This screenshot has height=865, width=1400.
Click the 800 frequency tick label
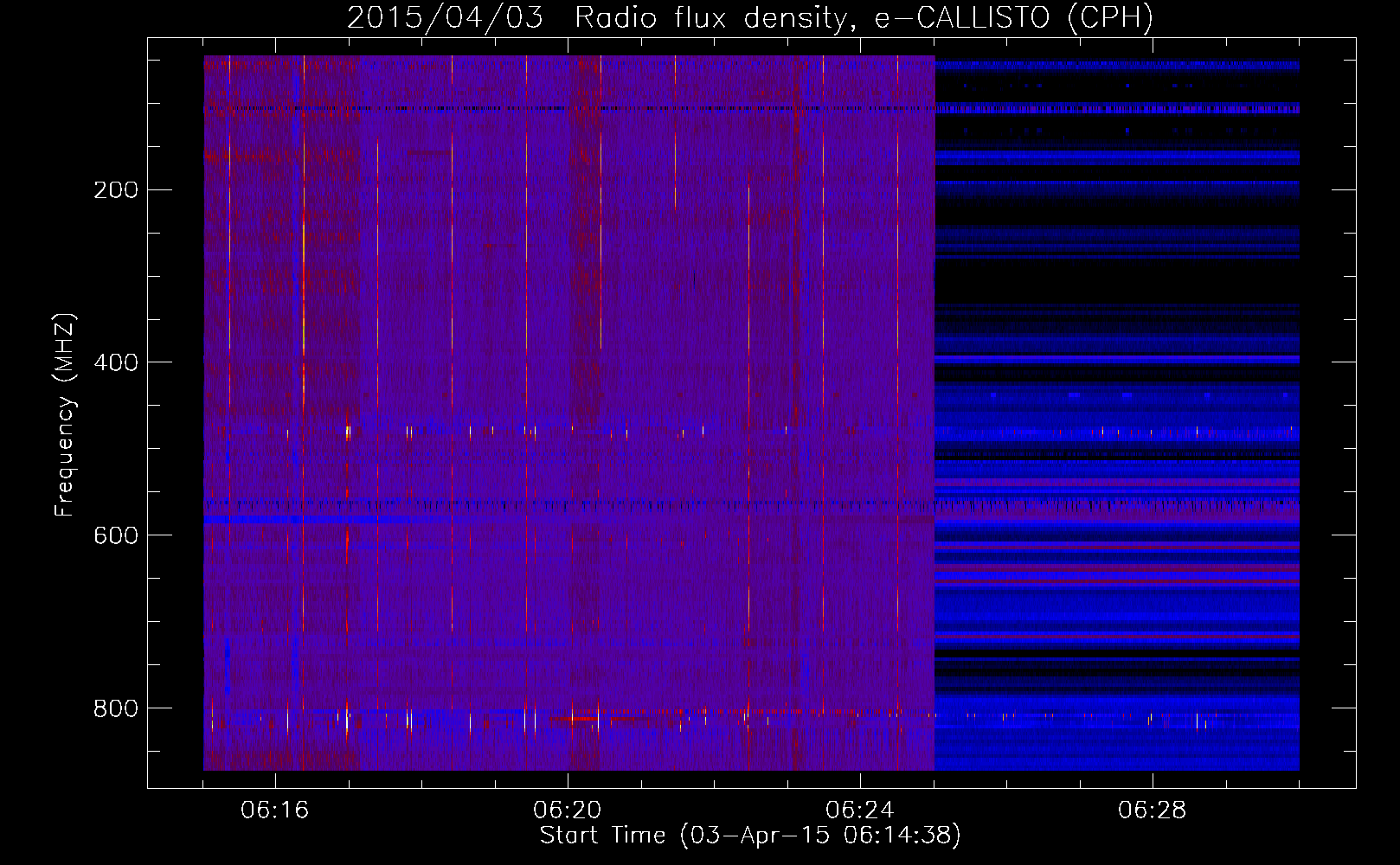pos(116,708)
